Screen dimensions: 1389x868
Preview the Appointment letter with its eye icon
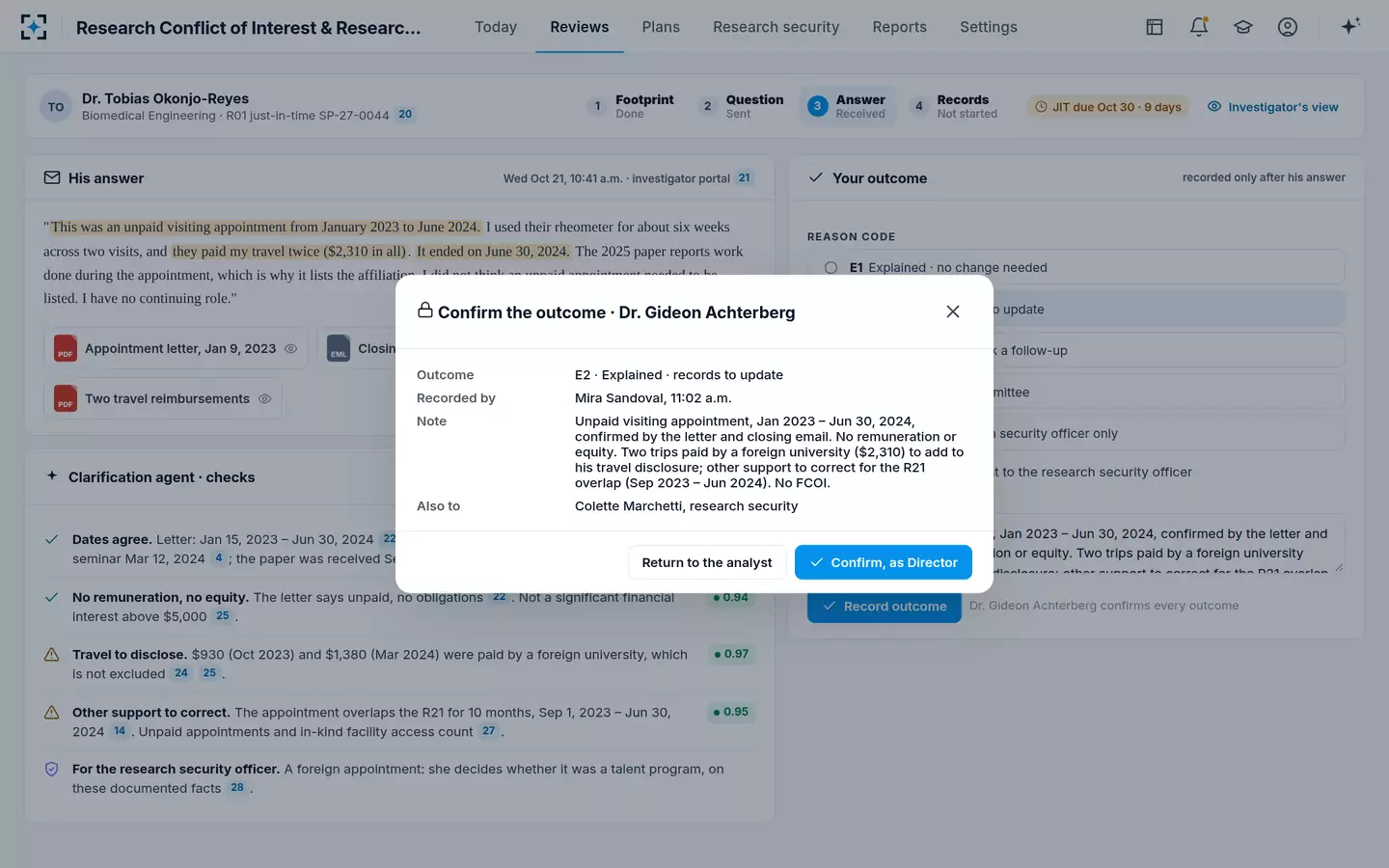290,348
